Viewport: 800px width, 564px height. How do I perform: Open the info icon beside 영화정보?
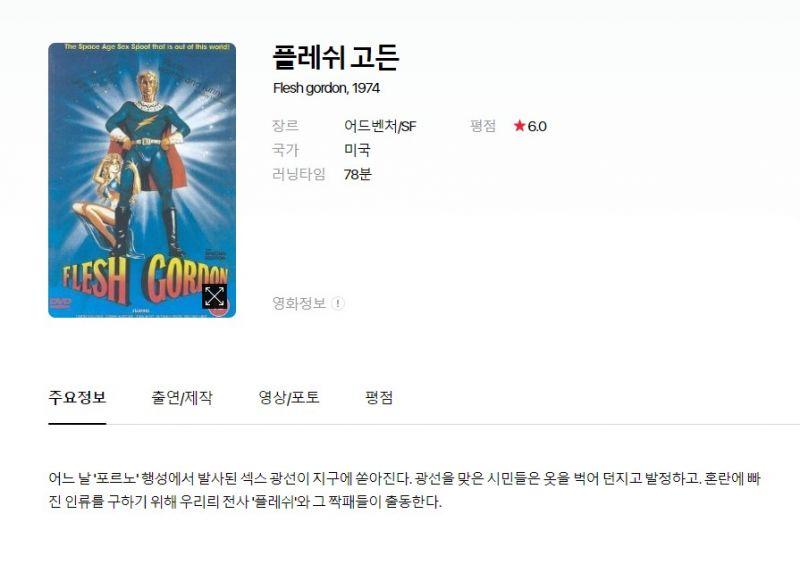pyautogui.click(x=338, y=303)
